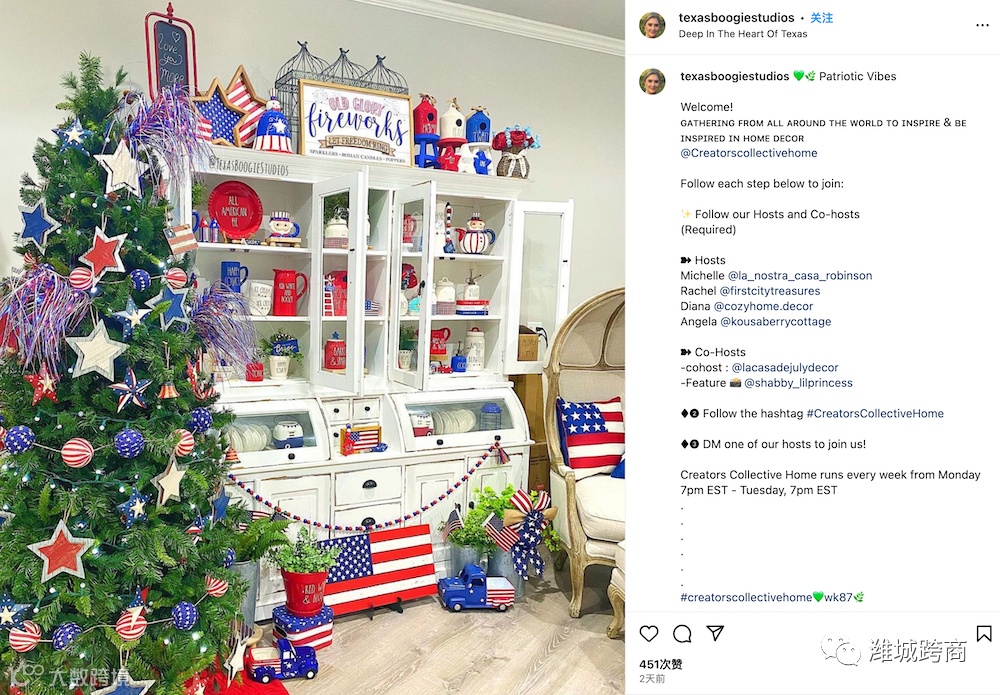Open the @Creatorscollectivehome mention
The height and width of the screenshot is (695, 1000).
point(749,153)
